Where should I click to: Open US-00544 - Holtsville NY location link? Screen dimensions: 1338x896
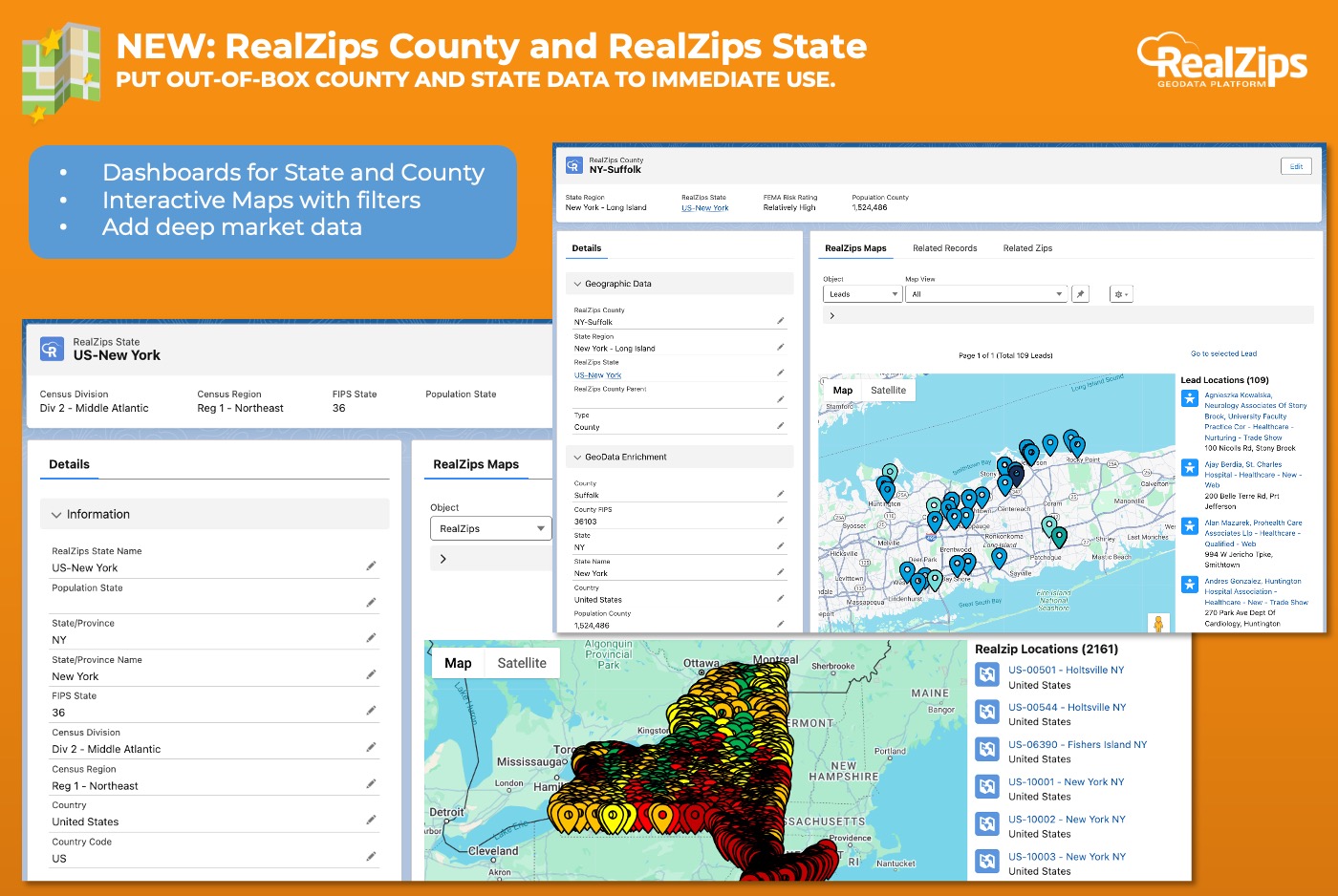click(1067, 707)
